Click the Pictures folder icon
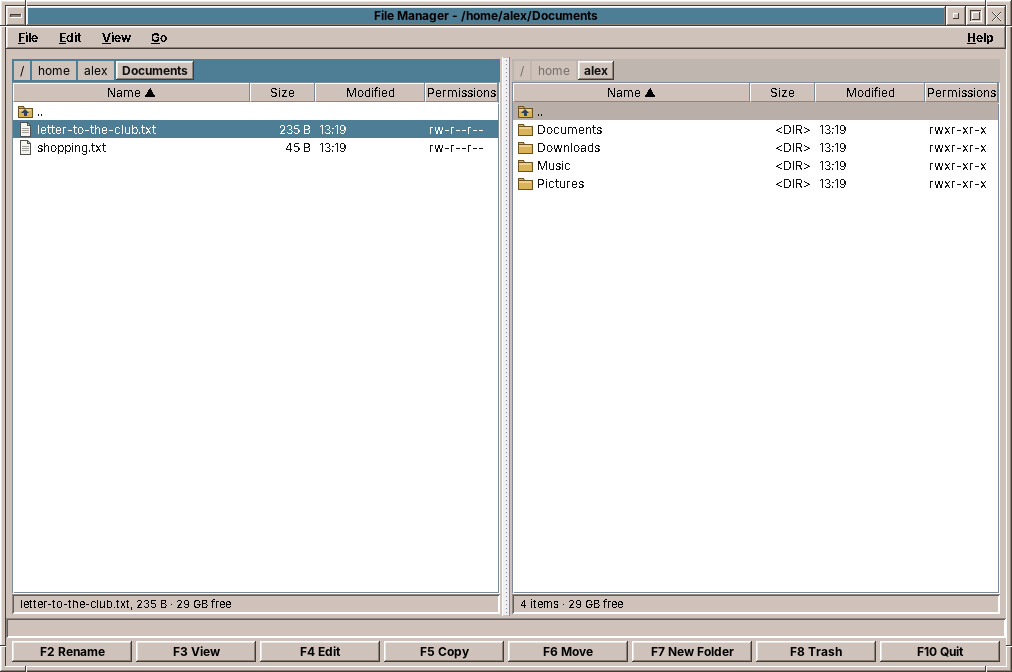Viewport: 1012px width, 672px height. (x=525, y=184)
